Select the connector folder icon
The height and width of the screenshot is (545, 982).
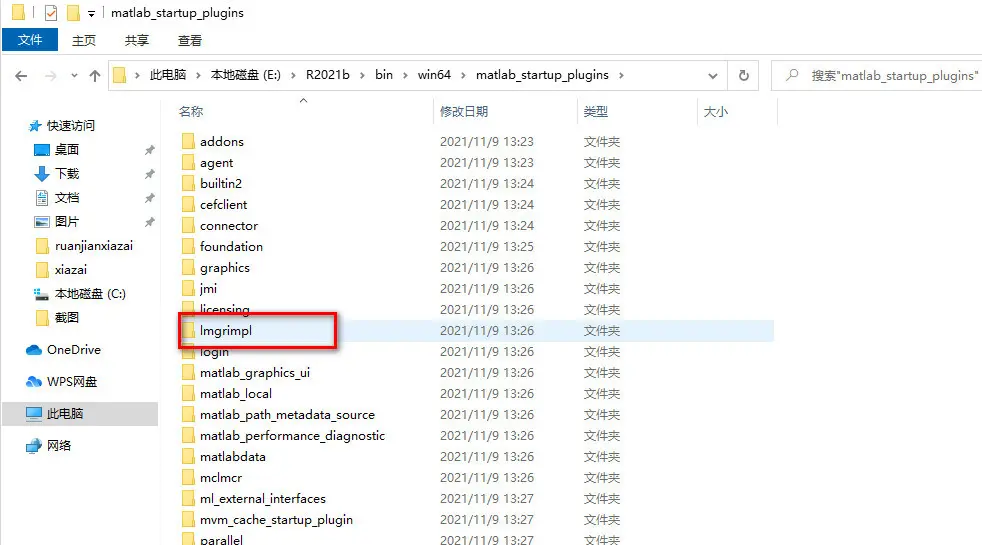click(x=188, y=225)
